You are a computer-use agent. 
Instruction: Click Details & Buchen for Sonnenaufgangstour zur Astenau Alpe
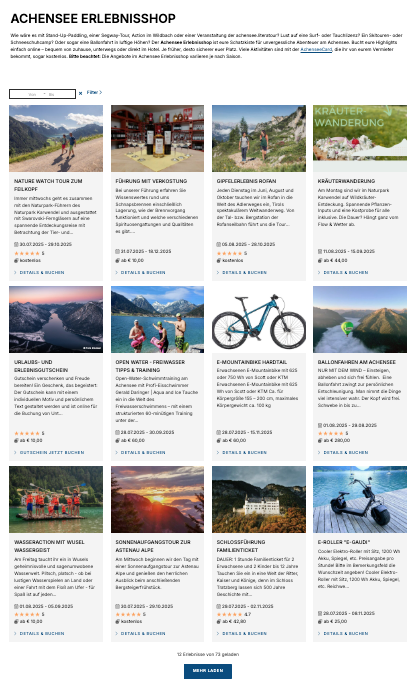coord(141,634)
